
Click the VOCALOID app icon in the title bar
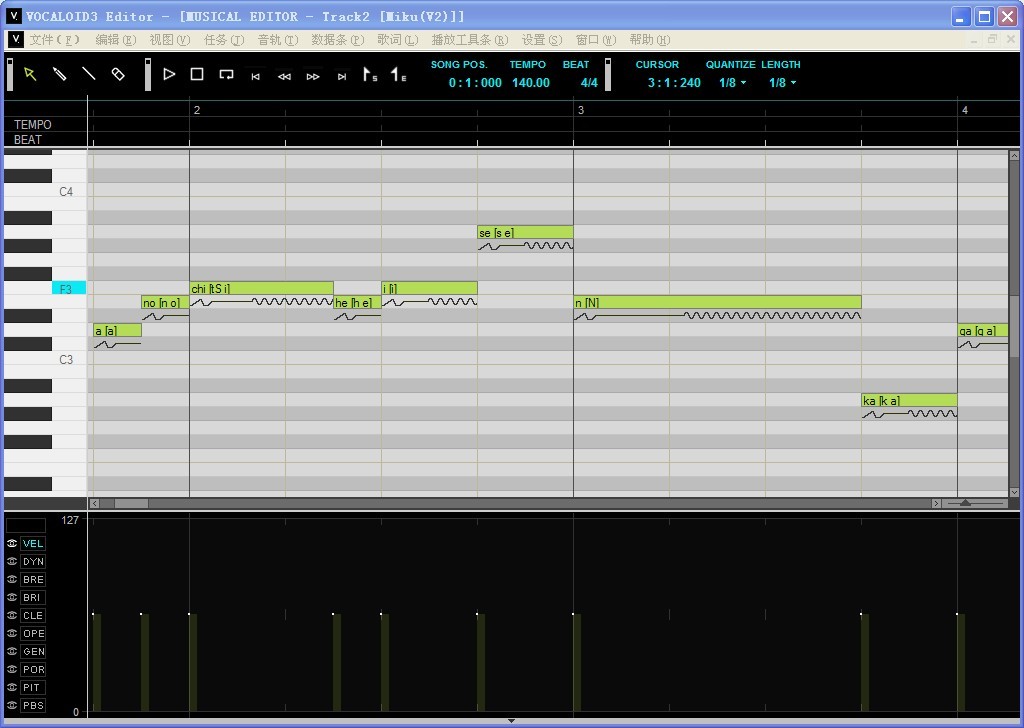[14, 15]
